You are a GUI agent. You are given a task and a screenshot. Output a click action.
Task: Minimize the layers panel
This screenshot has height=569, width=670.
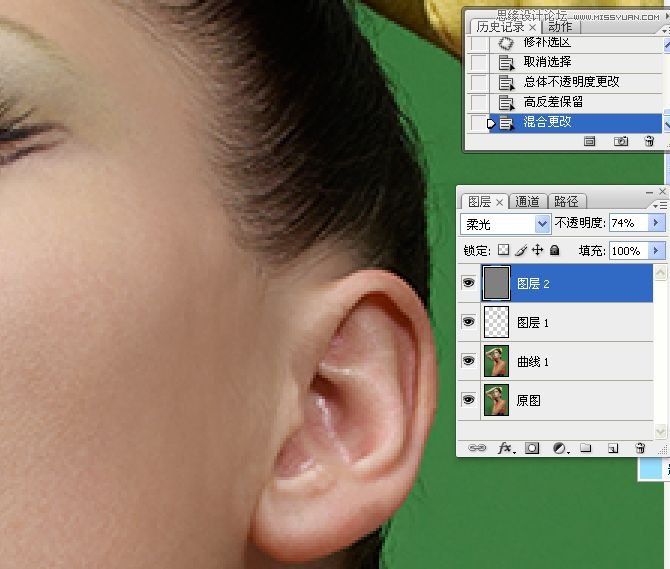coord(649,193)
